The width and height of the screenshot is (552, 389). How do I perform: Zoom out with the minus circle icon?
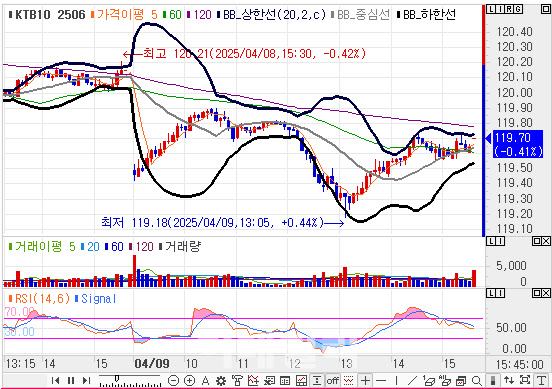173,381
